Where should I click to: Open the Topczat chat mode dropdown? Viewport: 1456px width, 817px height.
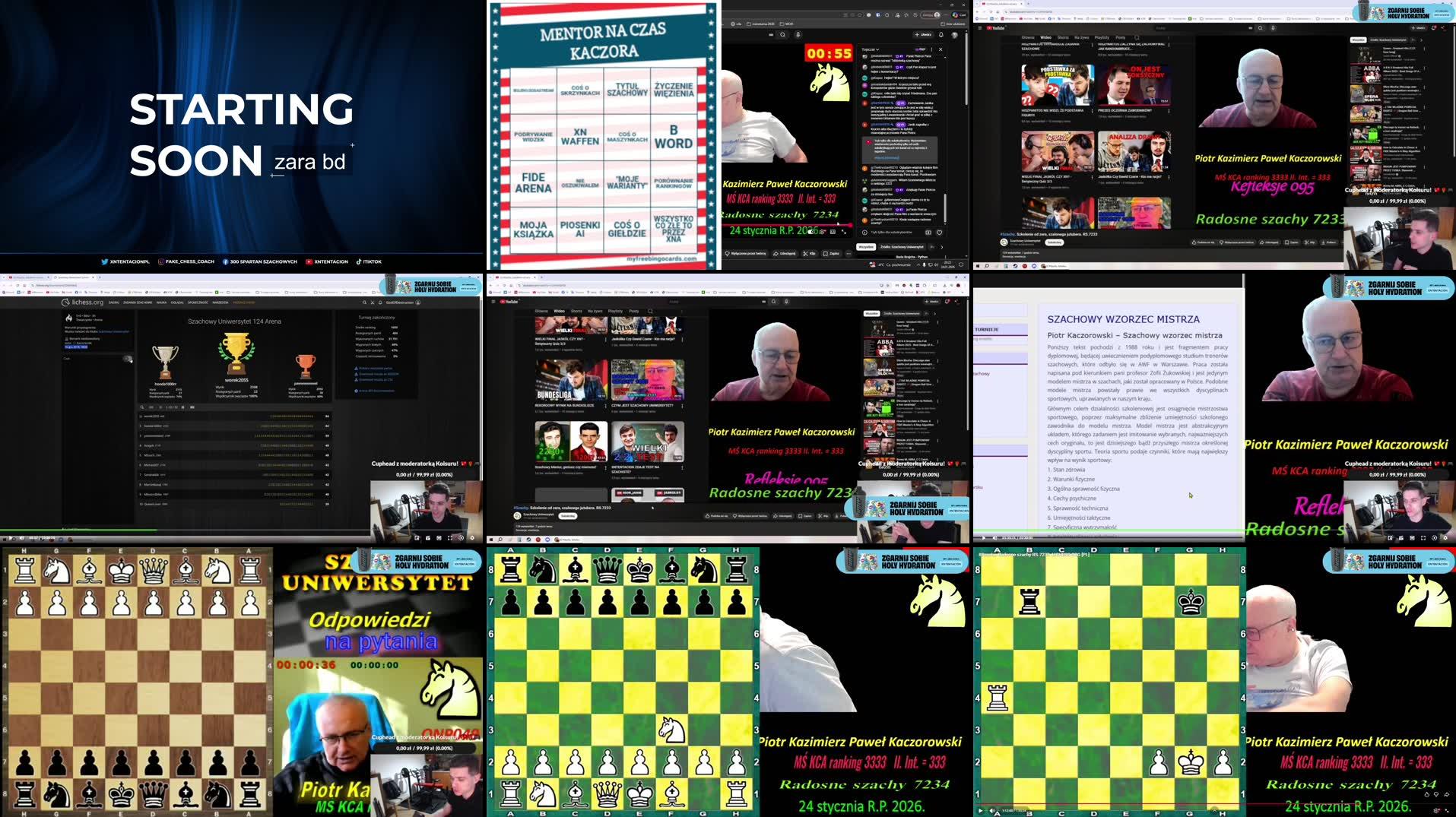pyautogui.click(x=871, y=49)
